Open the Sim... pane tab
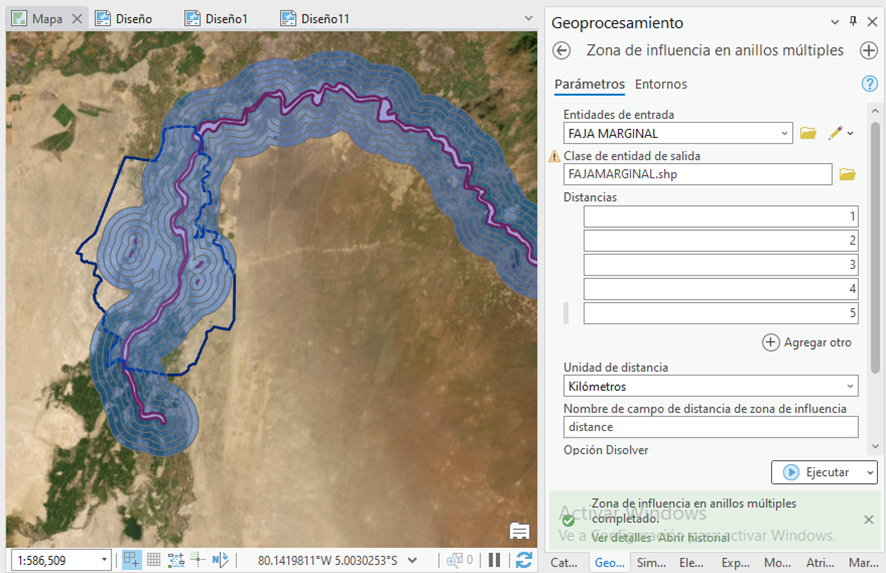886x573 pixels. coord(652,562)
